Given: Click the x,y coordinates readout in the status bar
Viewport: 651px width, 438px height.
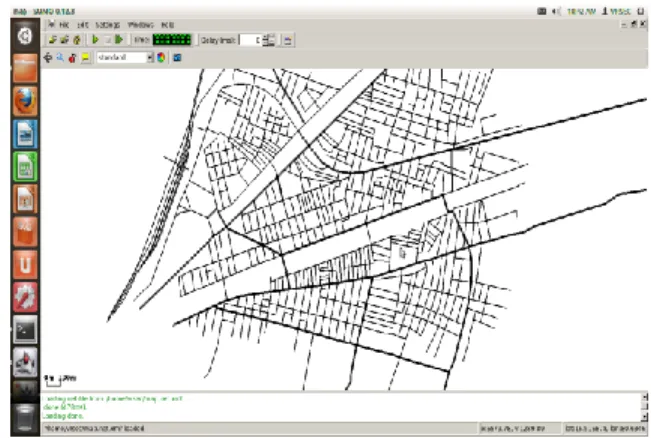Looking at the screenshot, I should tap(512, 428).
